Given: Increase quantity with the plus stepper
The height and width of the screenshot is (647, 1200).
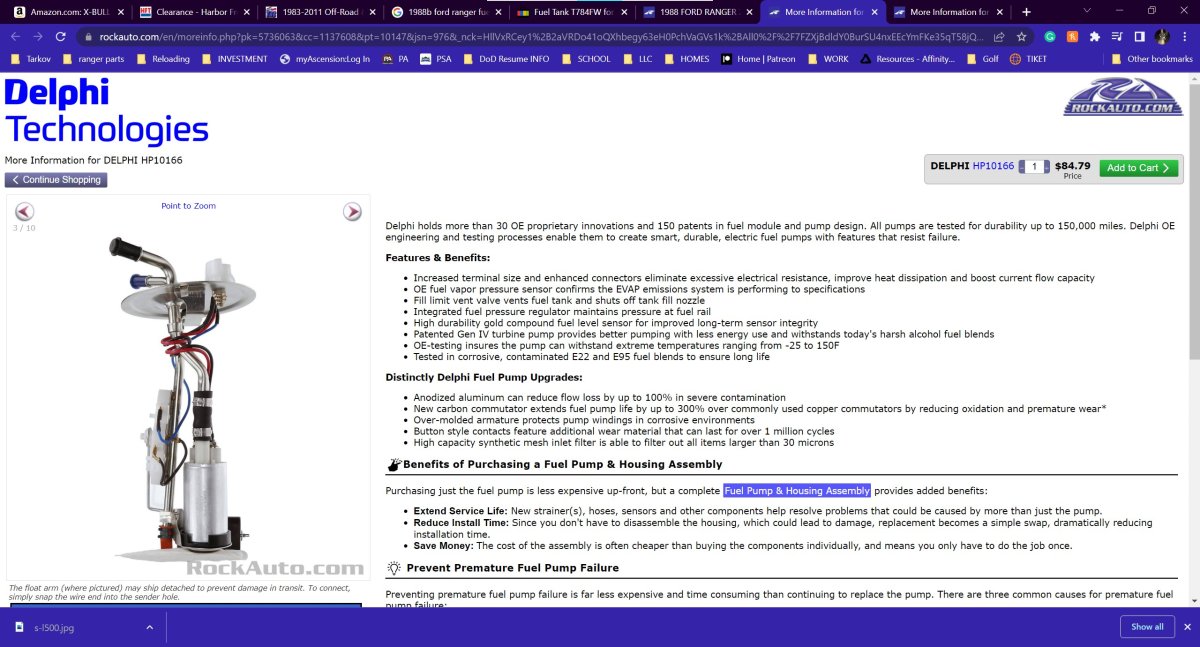Looking at the screenshot, I should tap(1045, 167).
